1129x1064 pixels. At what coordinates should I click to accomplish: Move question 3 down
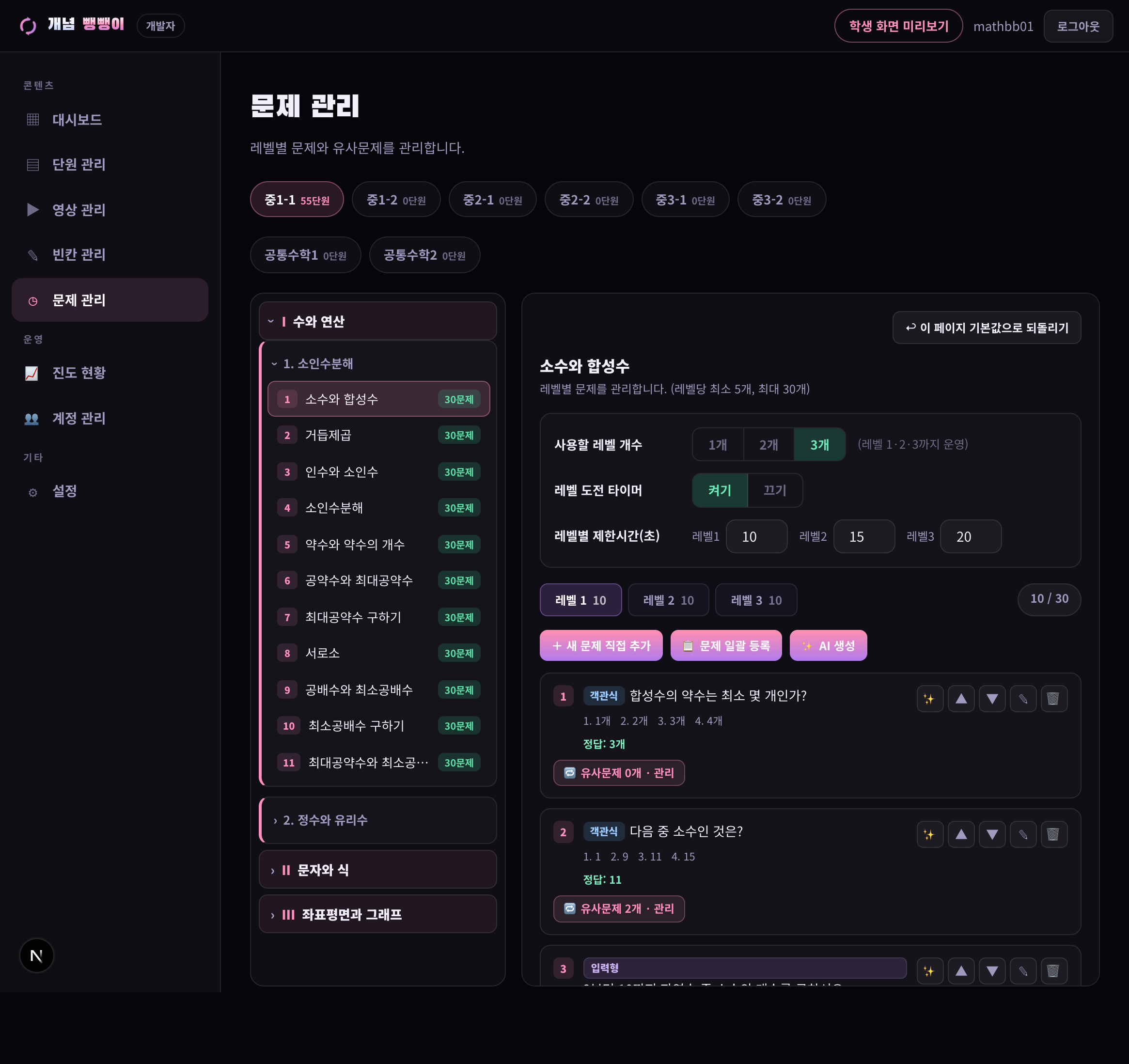[992, 971]
